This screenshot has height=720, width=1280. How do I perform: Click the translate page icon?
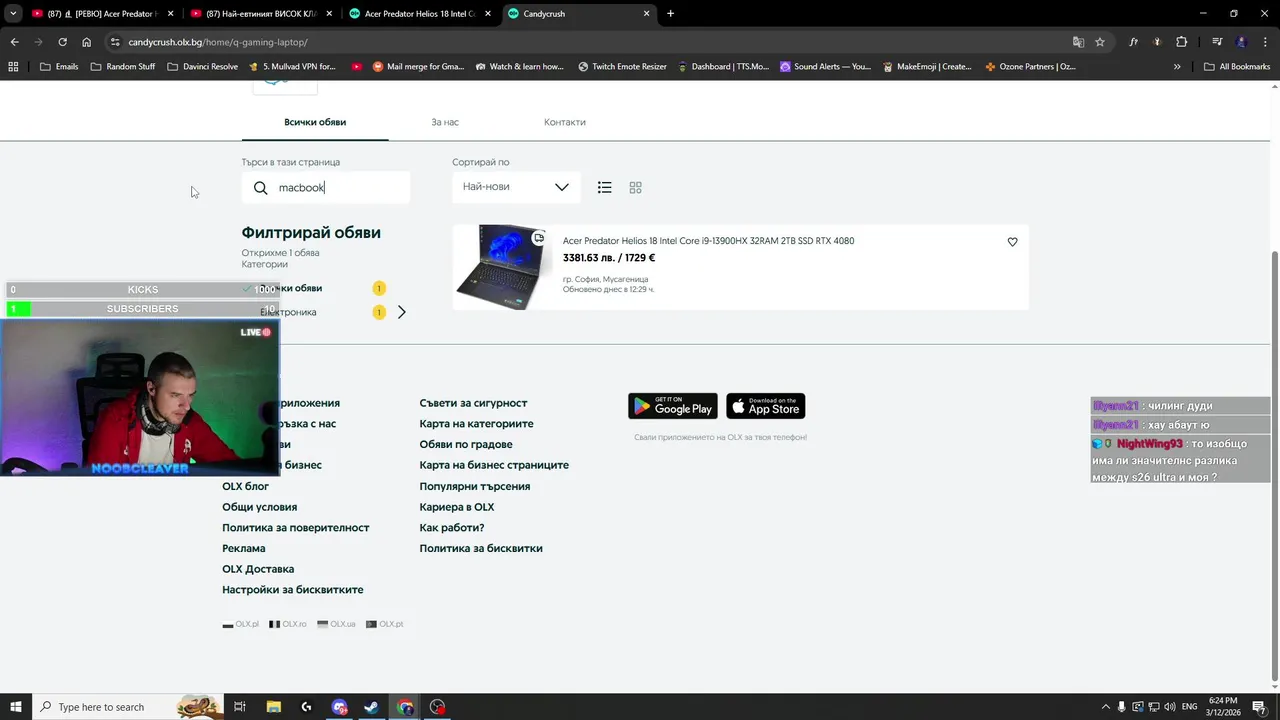coord(1078,42)
